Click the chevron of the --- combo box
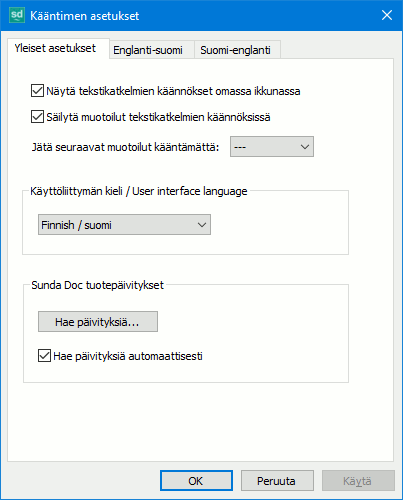This screenshot has height=500, width=403. coord(305,147)
